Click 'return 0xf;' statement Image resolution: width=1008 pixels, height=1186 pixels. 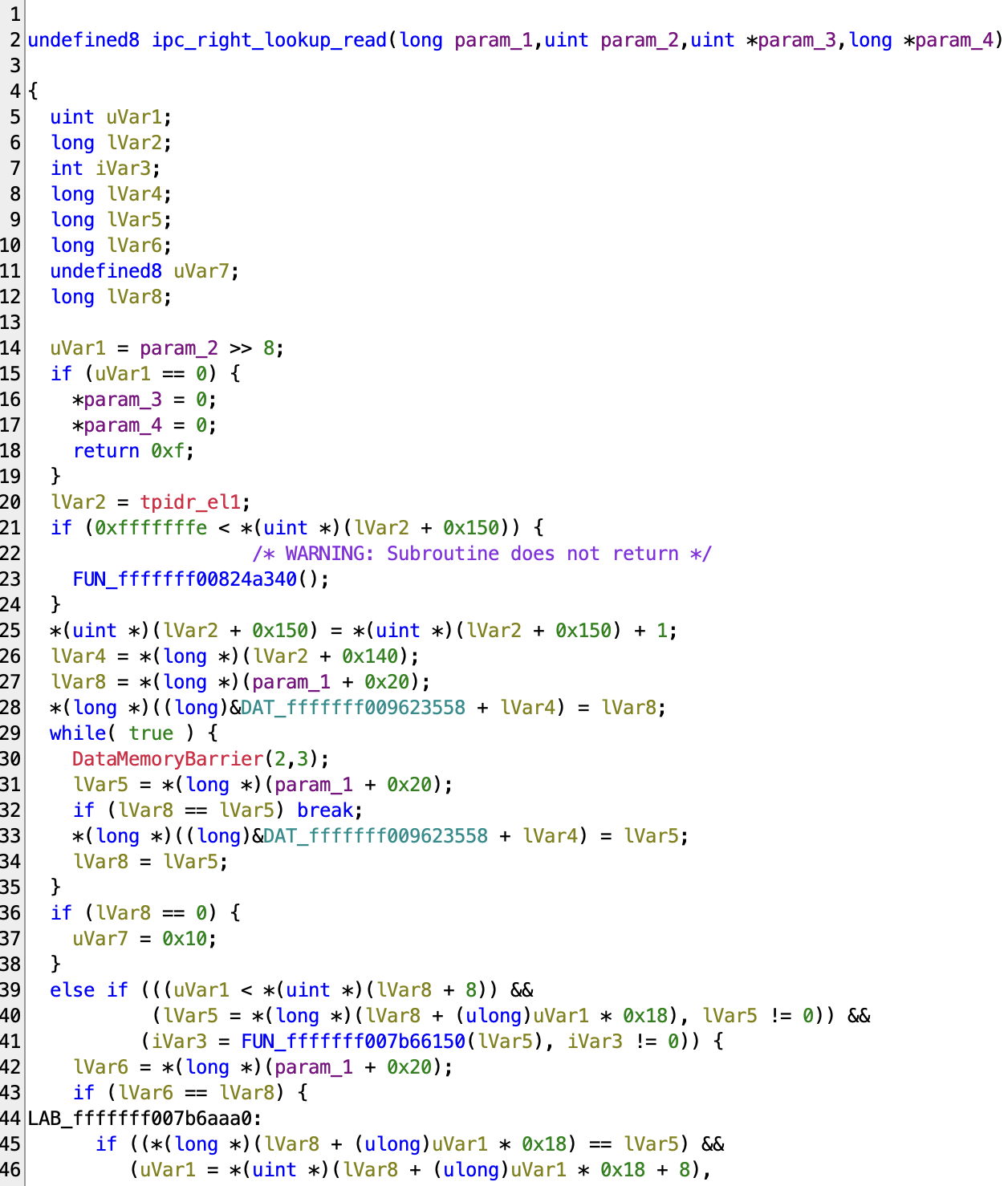pyautogui.click(x=133, y=451)
